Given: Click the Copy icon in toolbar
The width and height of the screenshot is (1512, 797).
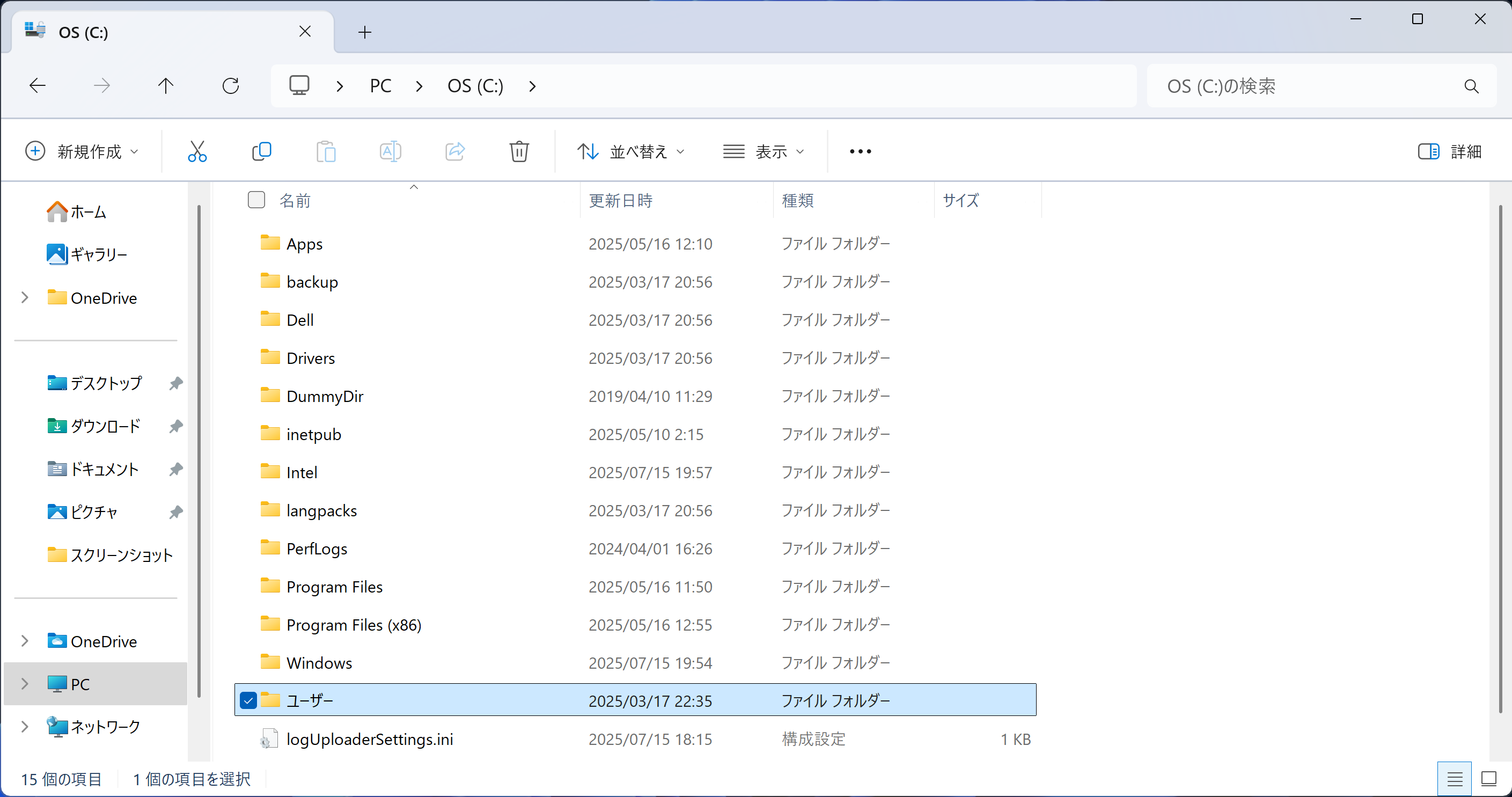Looking at the screenshot, I should (261, 151).
